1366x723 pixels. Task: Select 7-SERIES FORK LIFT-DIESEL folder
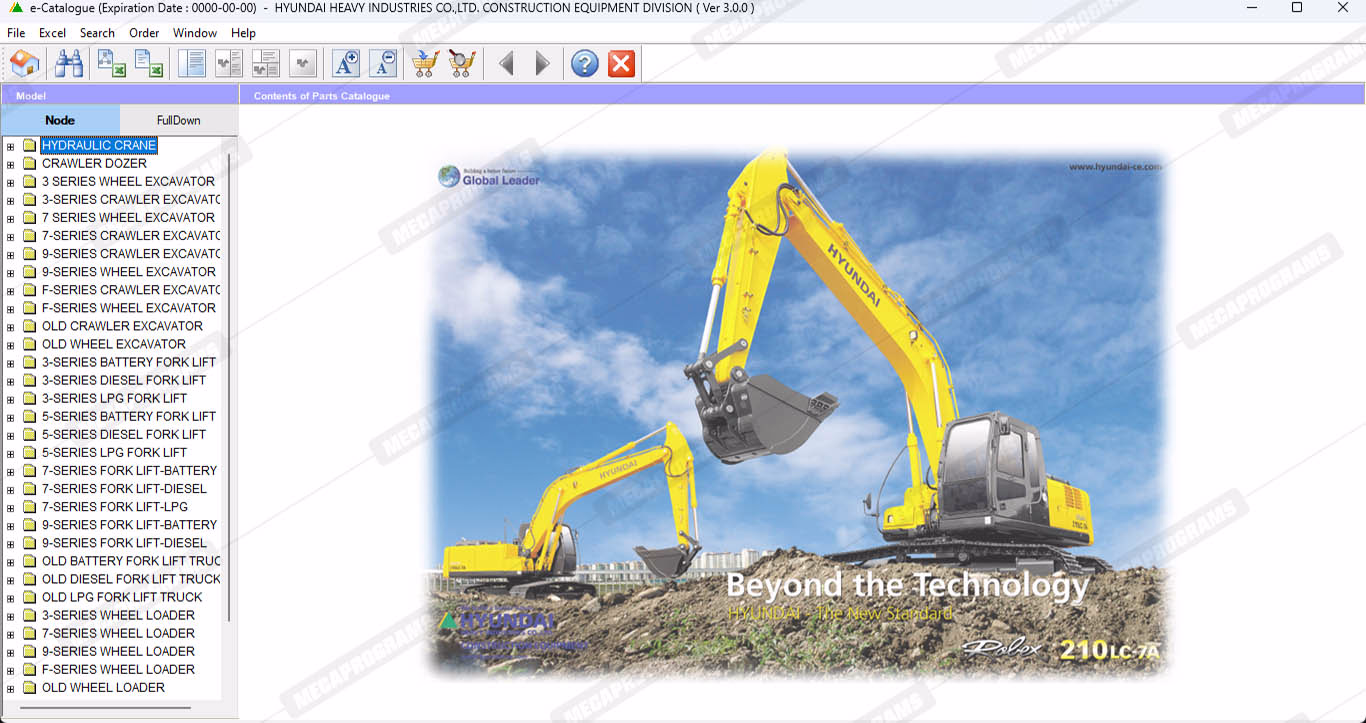pos(124,489)
